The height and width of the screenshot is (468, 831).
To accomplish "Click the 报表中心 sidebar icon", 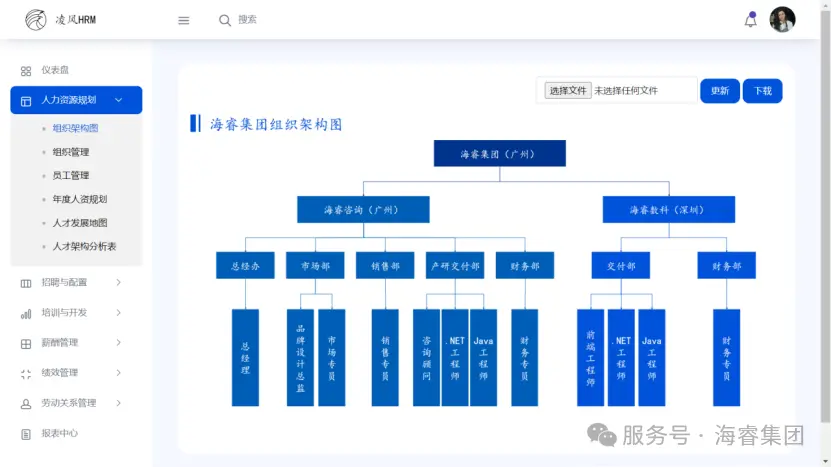I will [x=26, y=434].
